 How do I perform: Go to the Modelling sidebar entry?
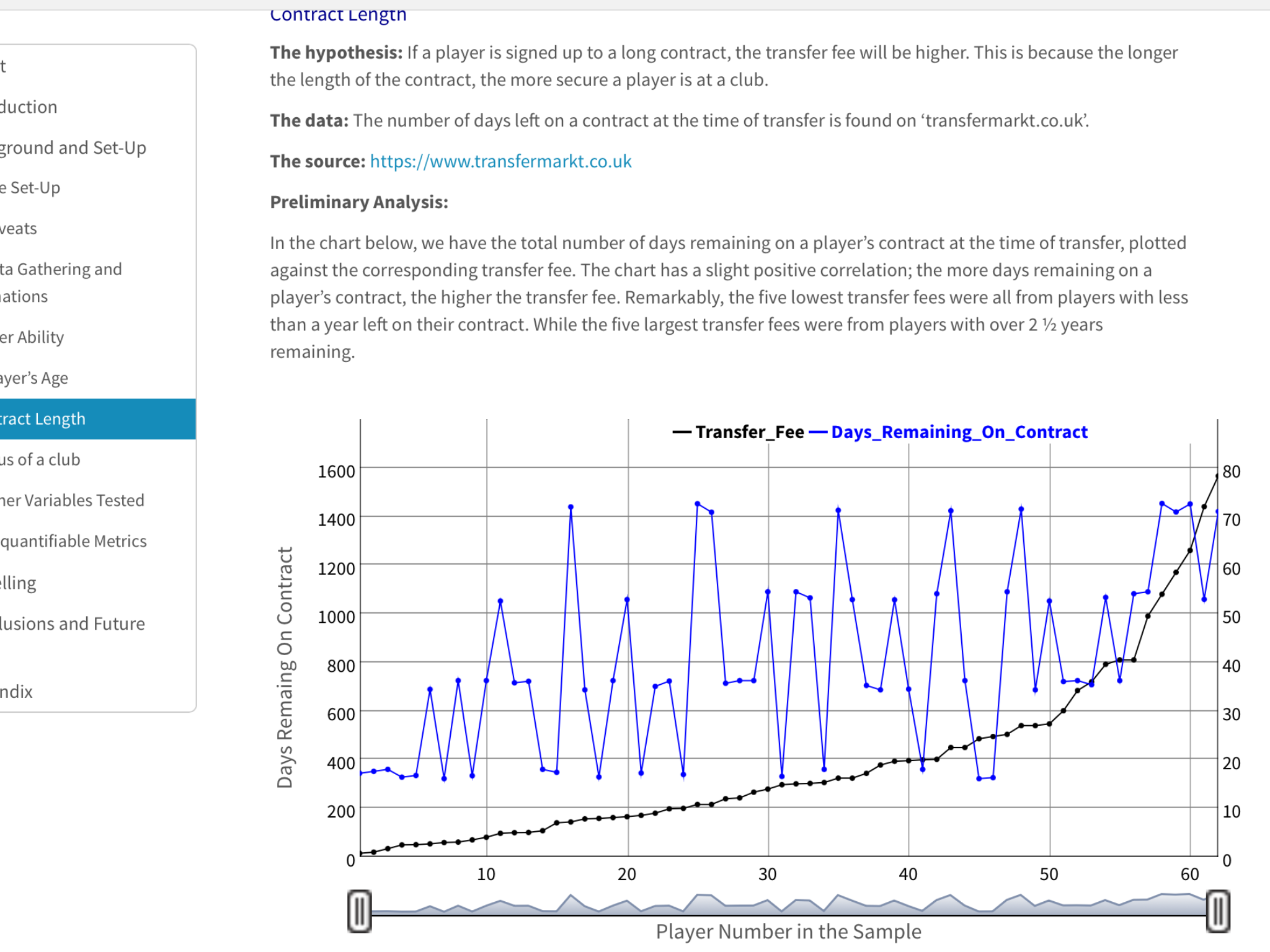(18, 583)
